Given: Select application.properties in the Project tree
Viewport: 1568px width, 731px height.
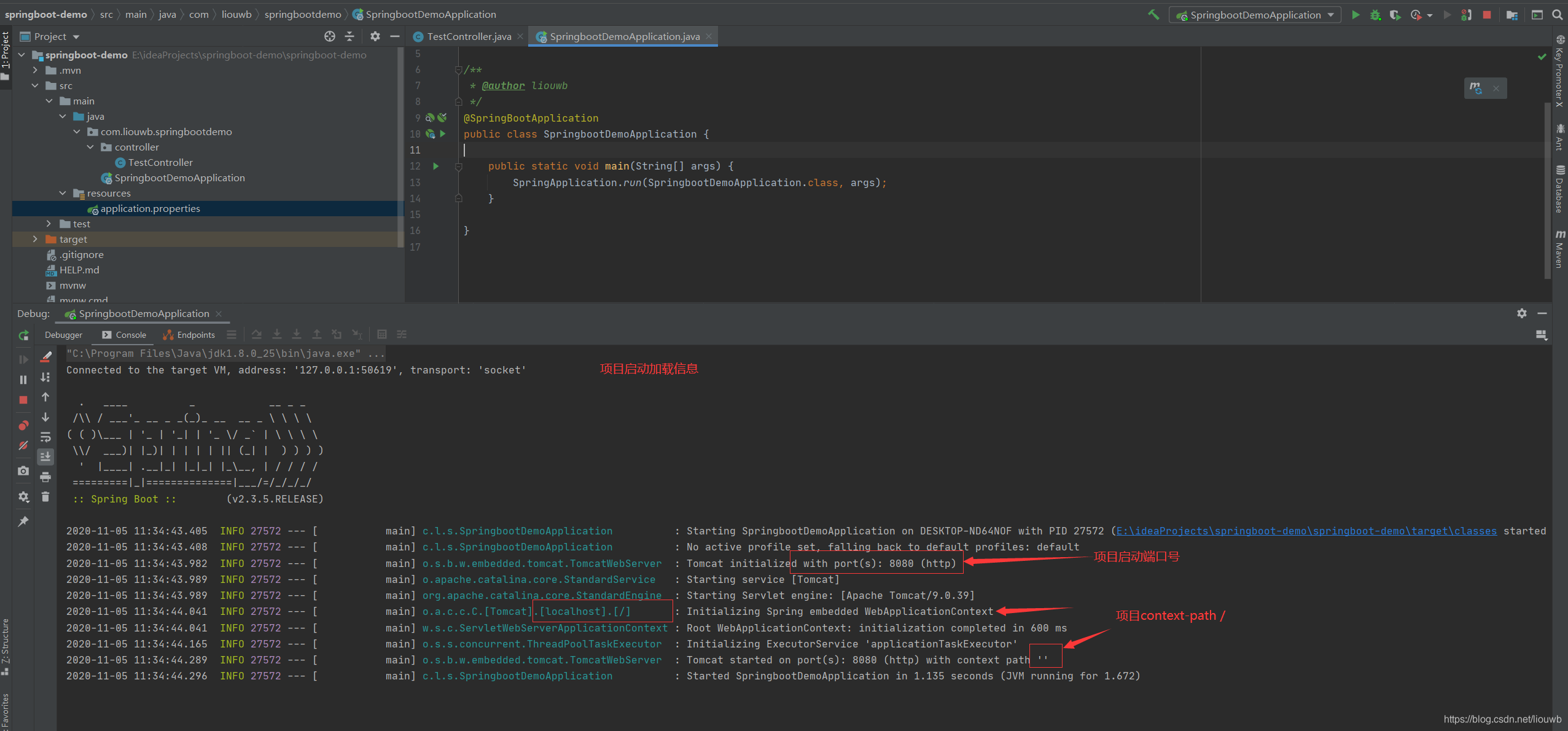Looking at the screenshot, I should pyautogui.click(x=150, y=208).
